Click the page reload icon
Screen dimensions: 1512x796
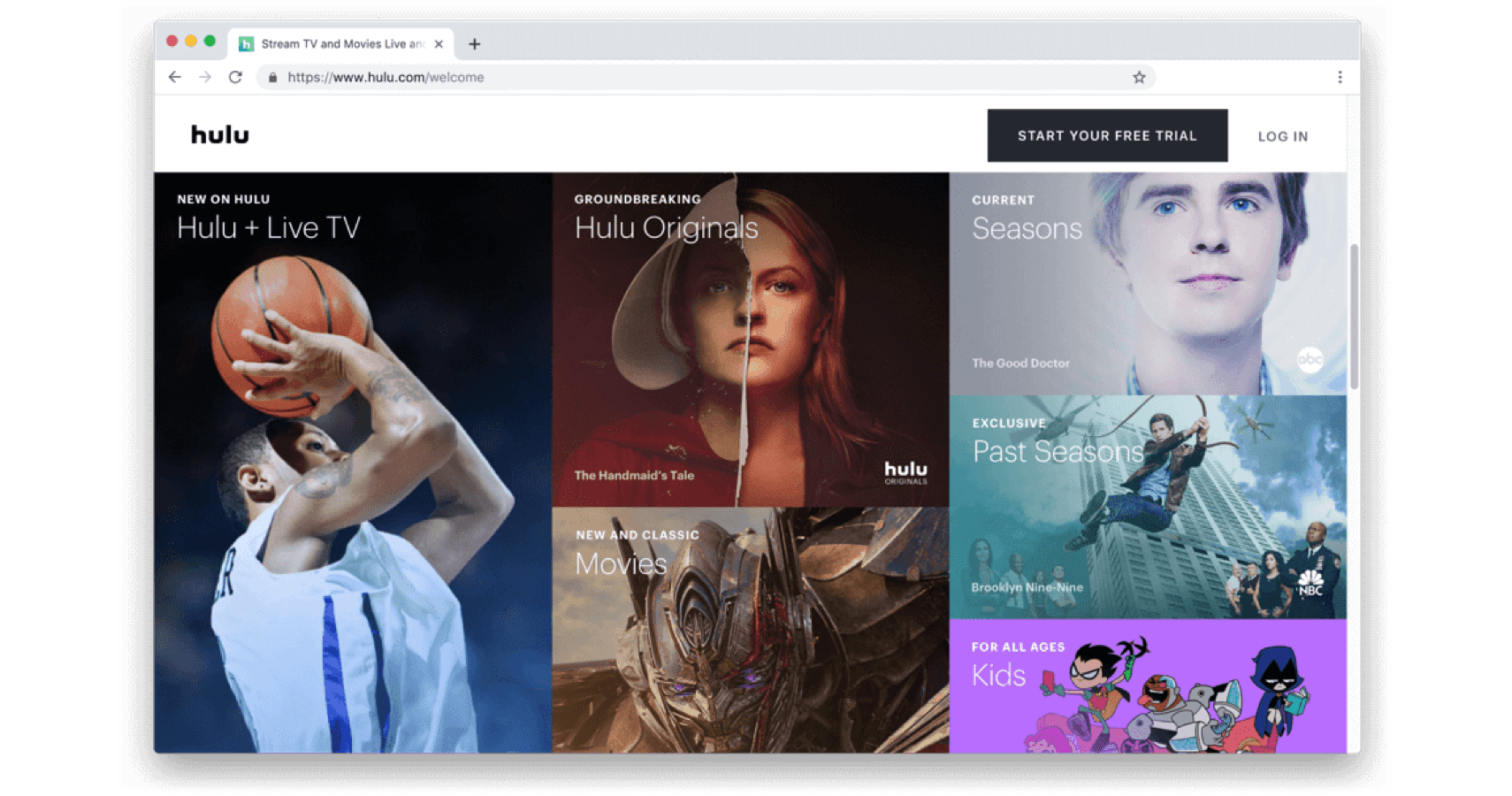click(x=233, y=77)
